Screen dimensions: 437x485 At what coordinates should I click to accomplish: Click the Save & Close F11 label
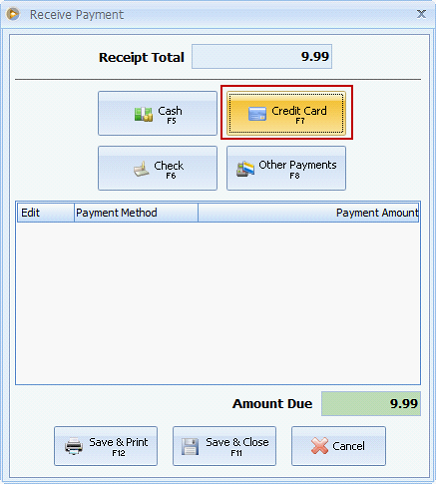[237, 446]
